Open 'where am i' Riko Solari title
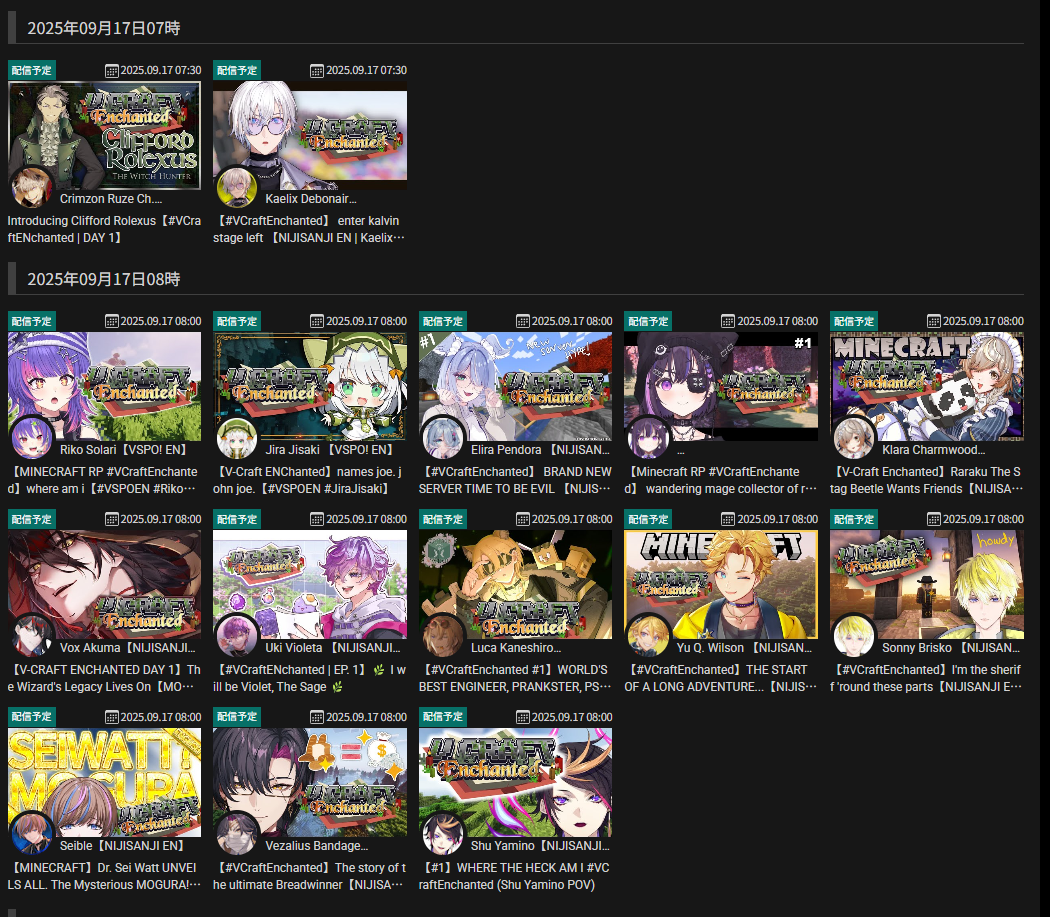This screenshot has height=917, width=1050. point(104,480)
